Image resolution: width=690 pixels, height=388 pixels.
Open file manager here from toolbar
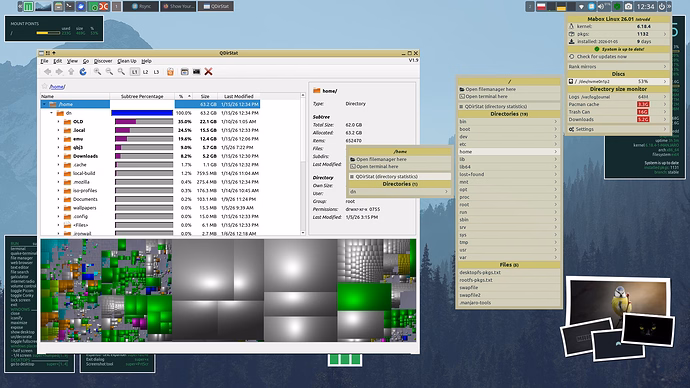(x=184, y=72)
